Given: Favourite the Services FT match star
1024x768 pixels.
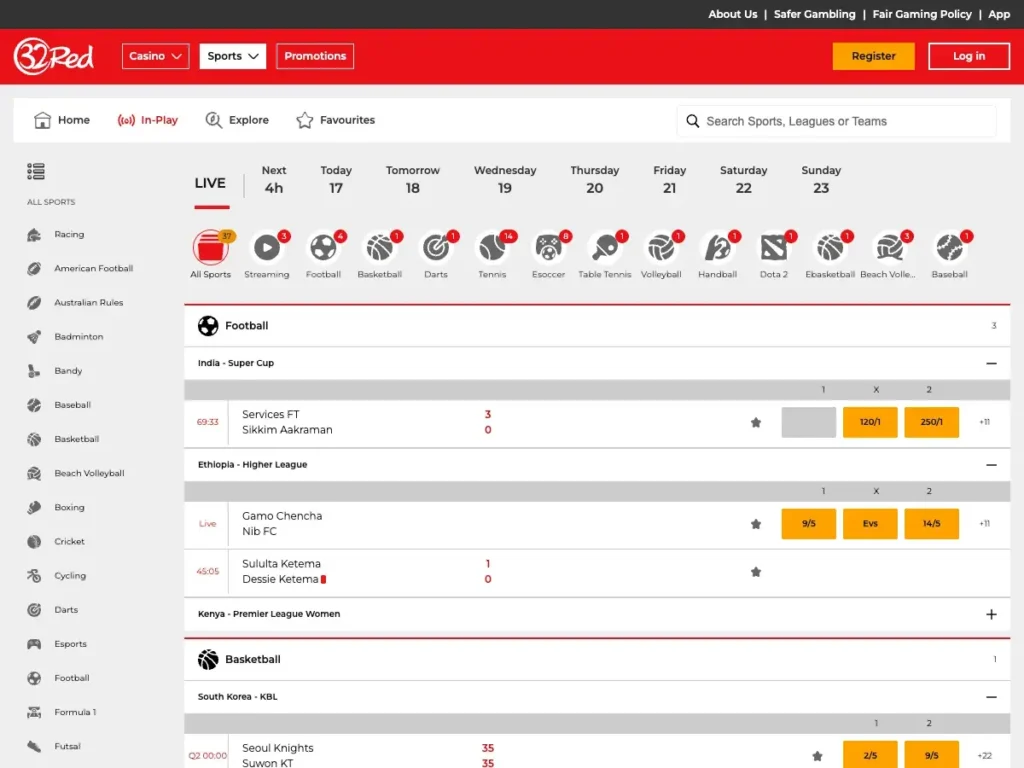Looking at the screenshot, I should click(756, 423).
